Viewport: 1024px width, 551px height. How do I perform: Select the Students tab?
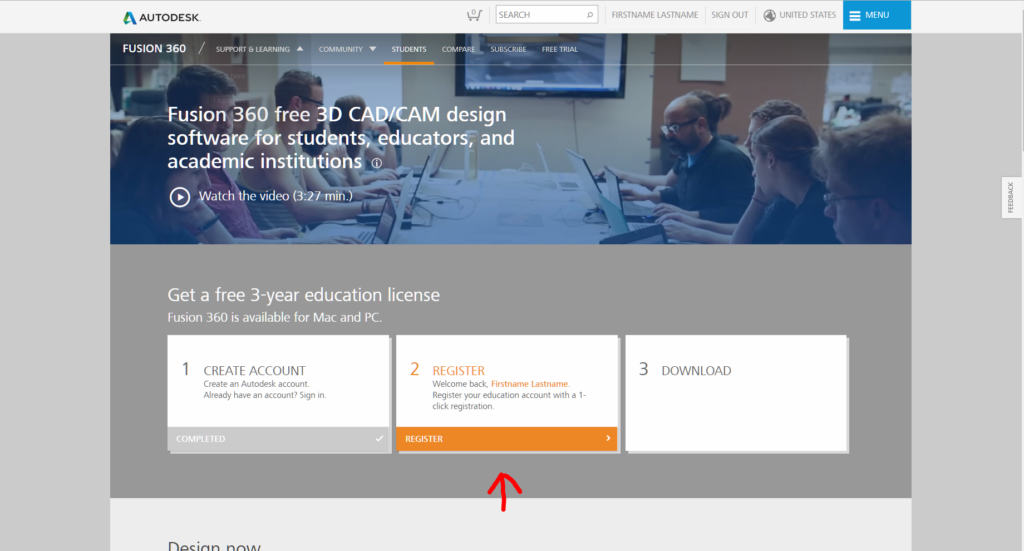[x=409, y=49]
